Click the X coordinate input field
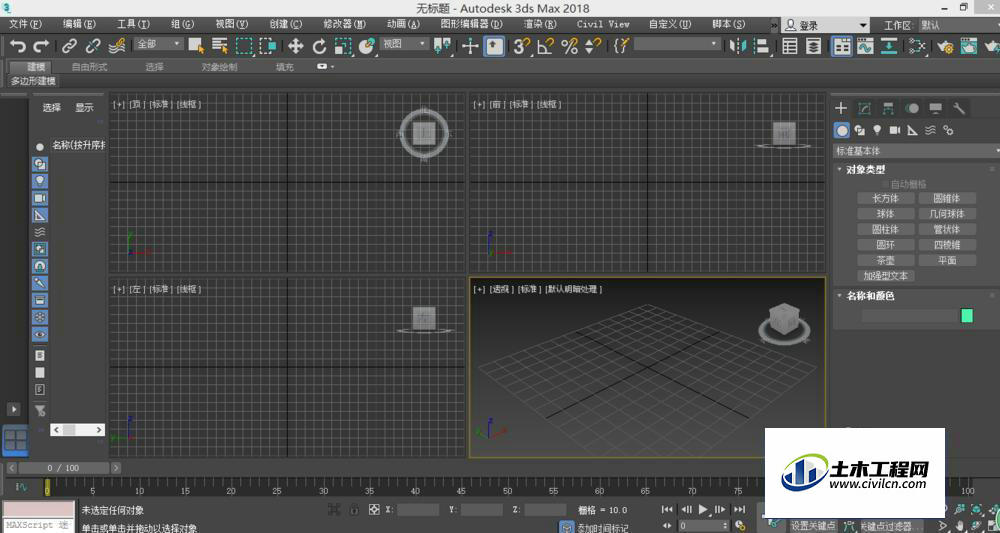 (x=417, y=509)
